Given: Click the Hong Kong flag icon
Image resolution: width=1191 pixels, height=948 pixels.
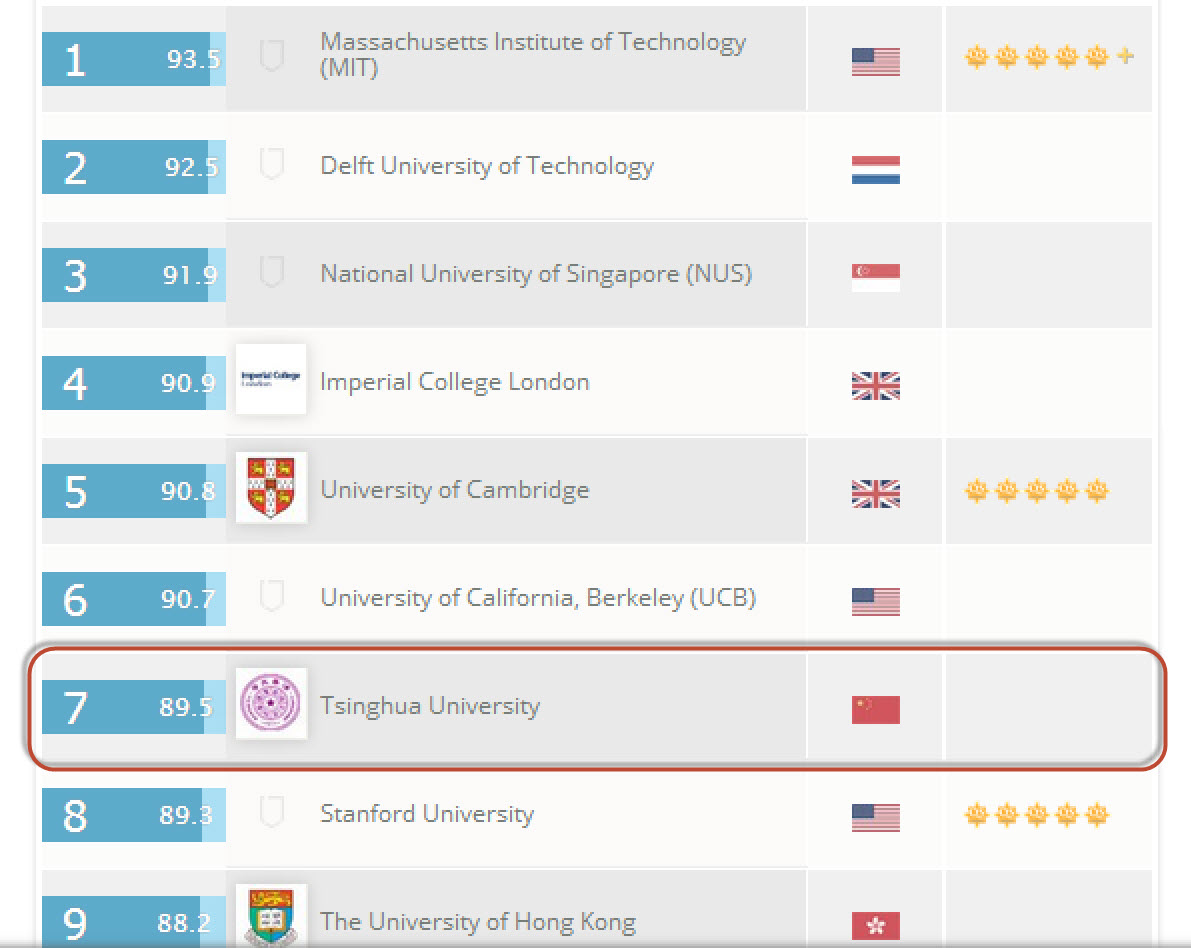Looking at the screenshot, I should click(876, 925).
